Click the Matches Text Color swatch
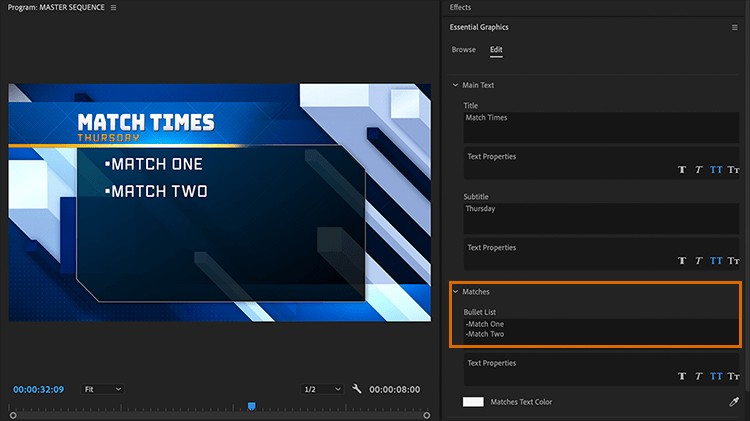Screen dimensions: 750x421 click(473, 402)
